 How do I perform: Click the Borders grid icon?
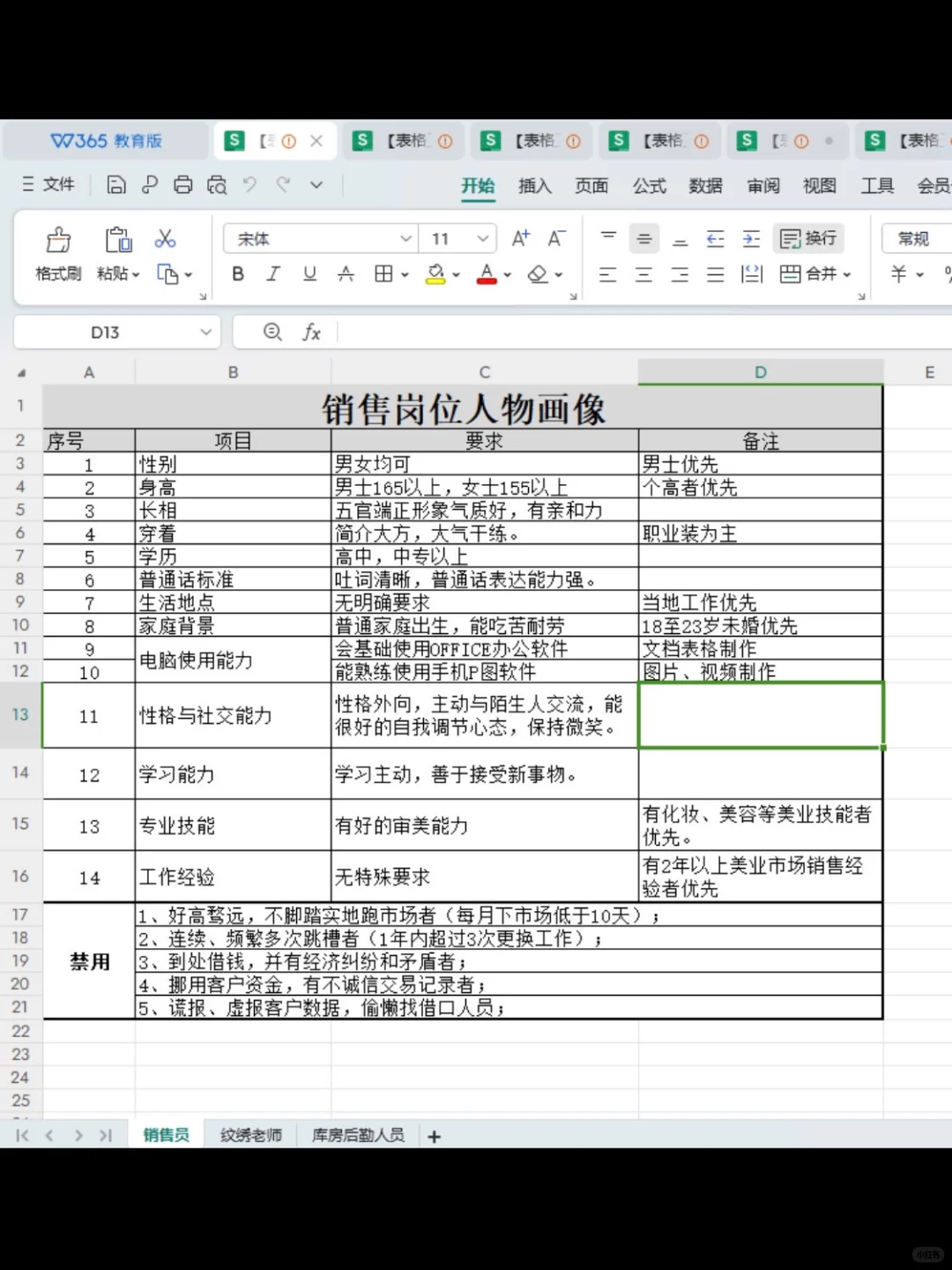tap(383, 274)
